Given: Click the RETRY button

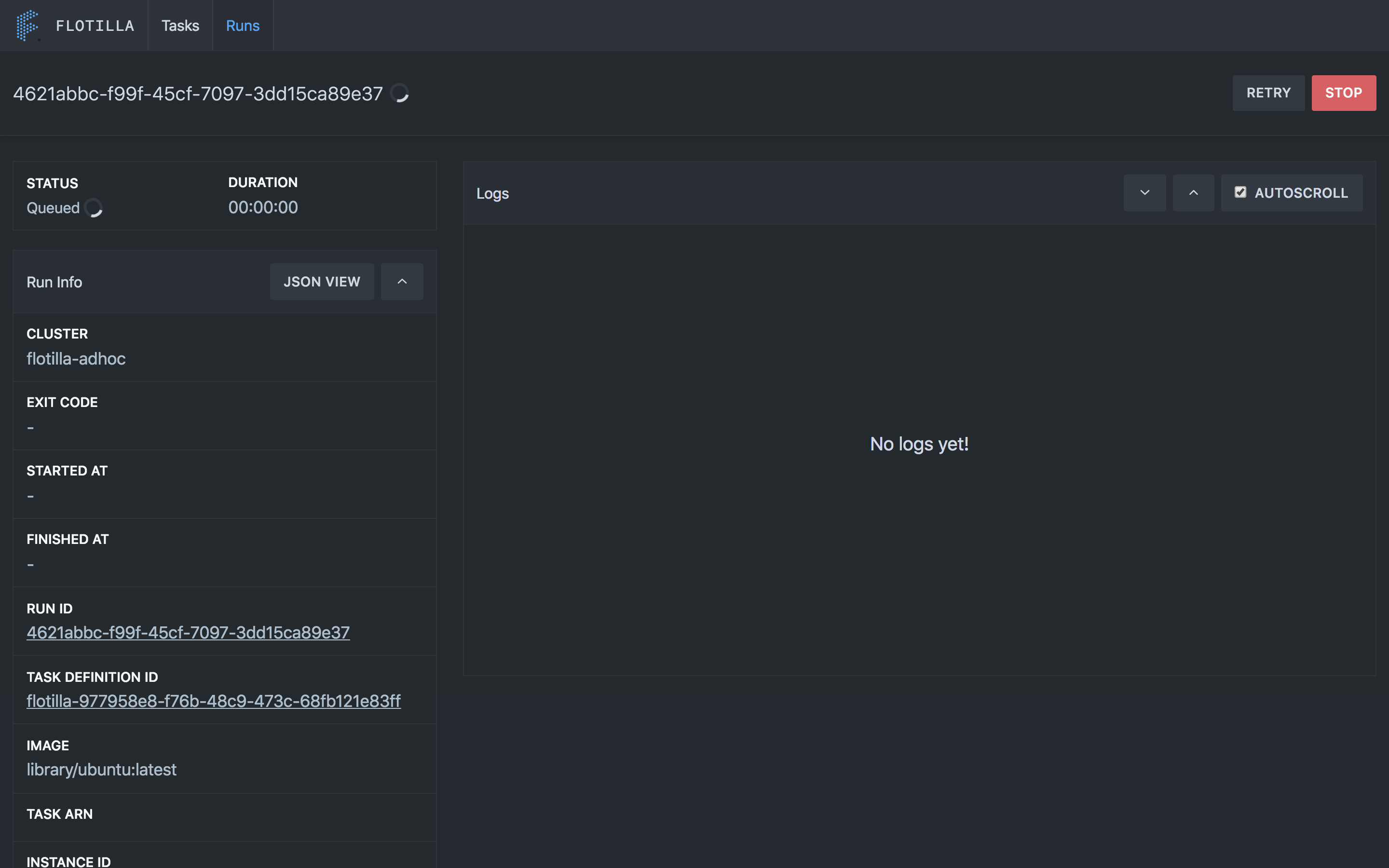Looking at the screenshot, I should tap(1268, 93).
